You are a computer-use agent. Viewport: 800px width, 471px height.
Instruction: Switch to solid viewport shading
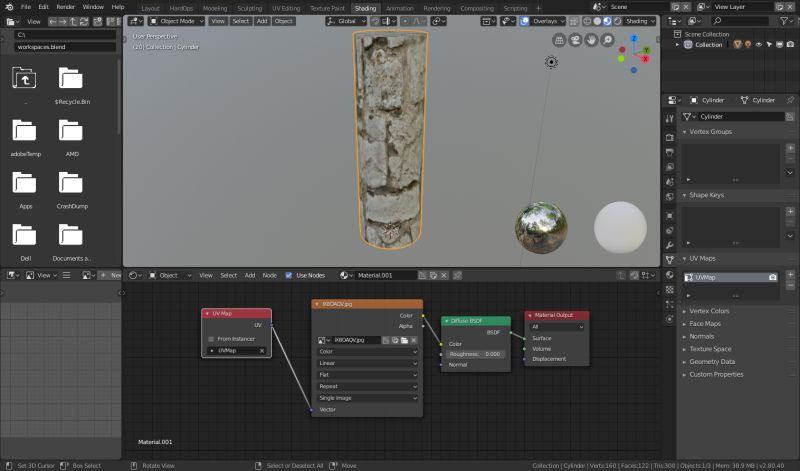pos(597,21)
